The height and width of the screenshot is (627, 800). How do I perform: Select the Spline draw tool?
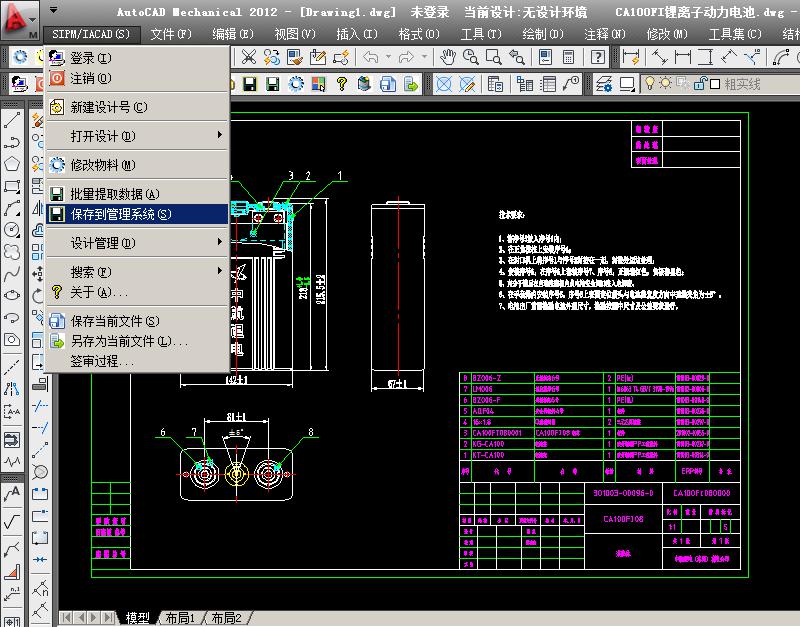(12, 273)
